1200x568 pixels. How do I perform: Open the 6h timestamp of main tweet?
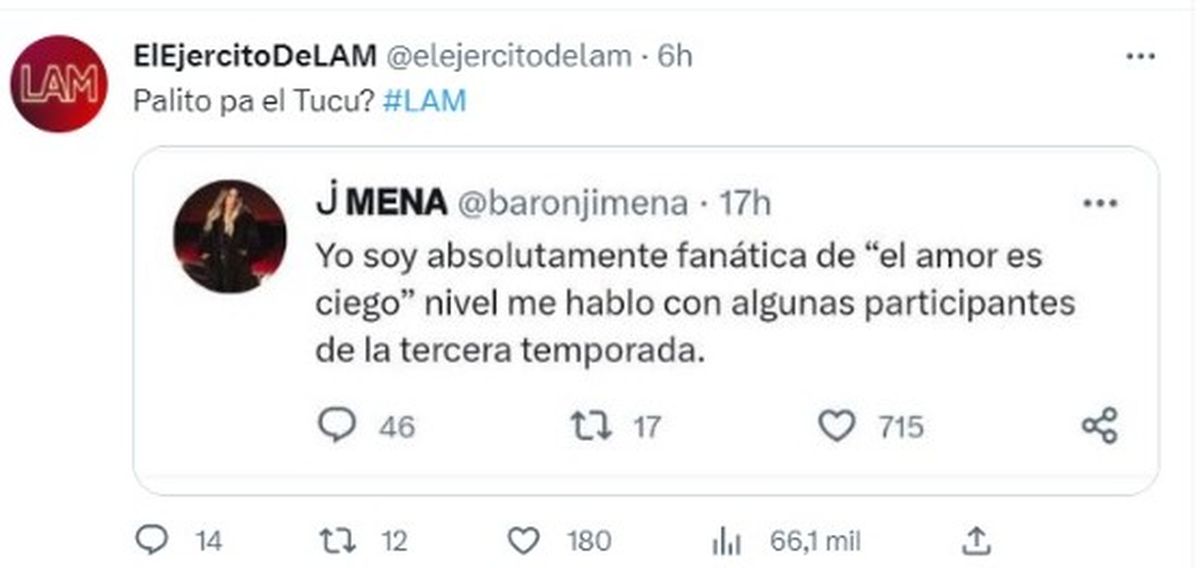[x=675, y=56]
